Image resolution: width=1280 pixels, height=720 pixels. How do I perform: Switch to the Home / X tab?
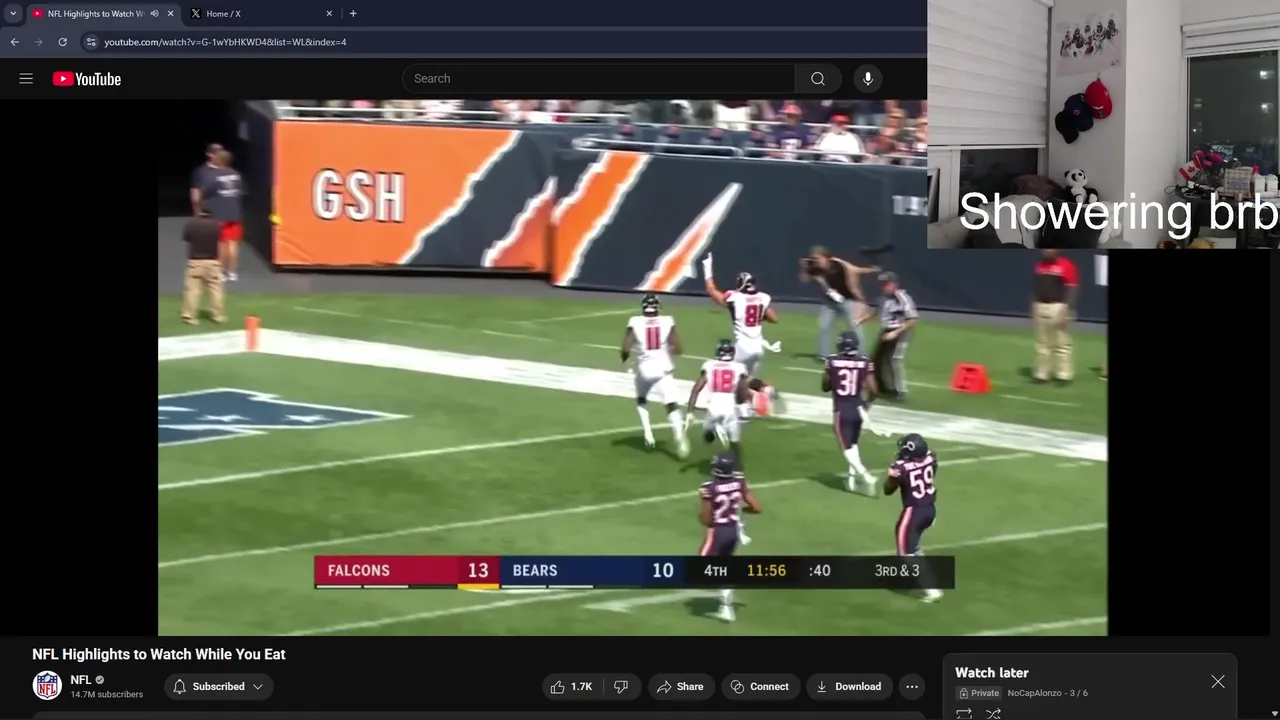point(260,14)
